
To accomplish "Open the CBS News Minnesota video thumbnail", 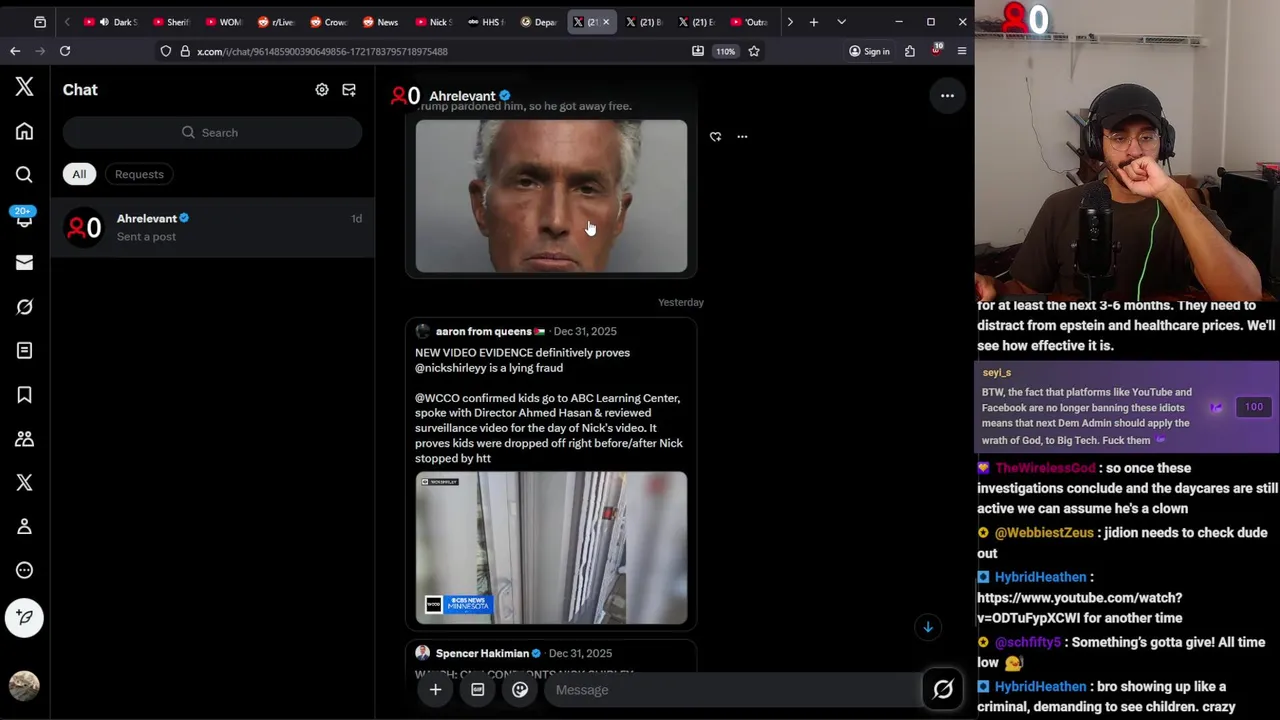I will [551, 548].
